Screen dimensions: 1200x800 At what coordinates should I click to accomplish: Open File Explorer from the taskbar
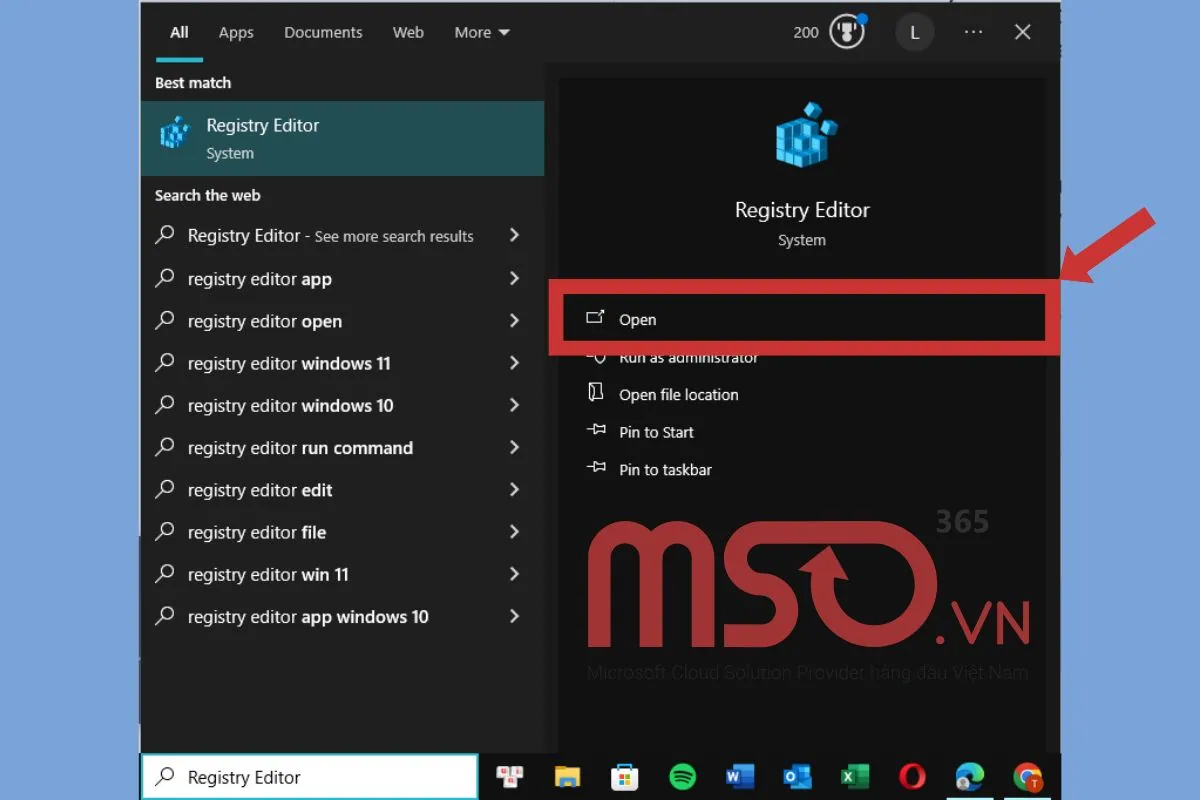coord(567,777)
